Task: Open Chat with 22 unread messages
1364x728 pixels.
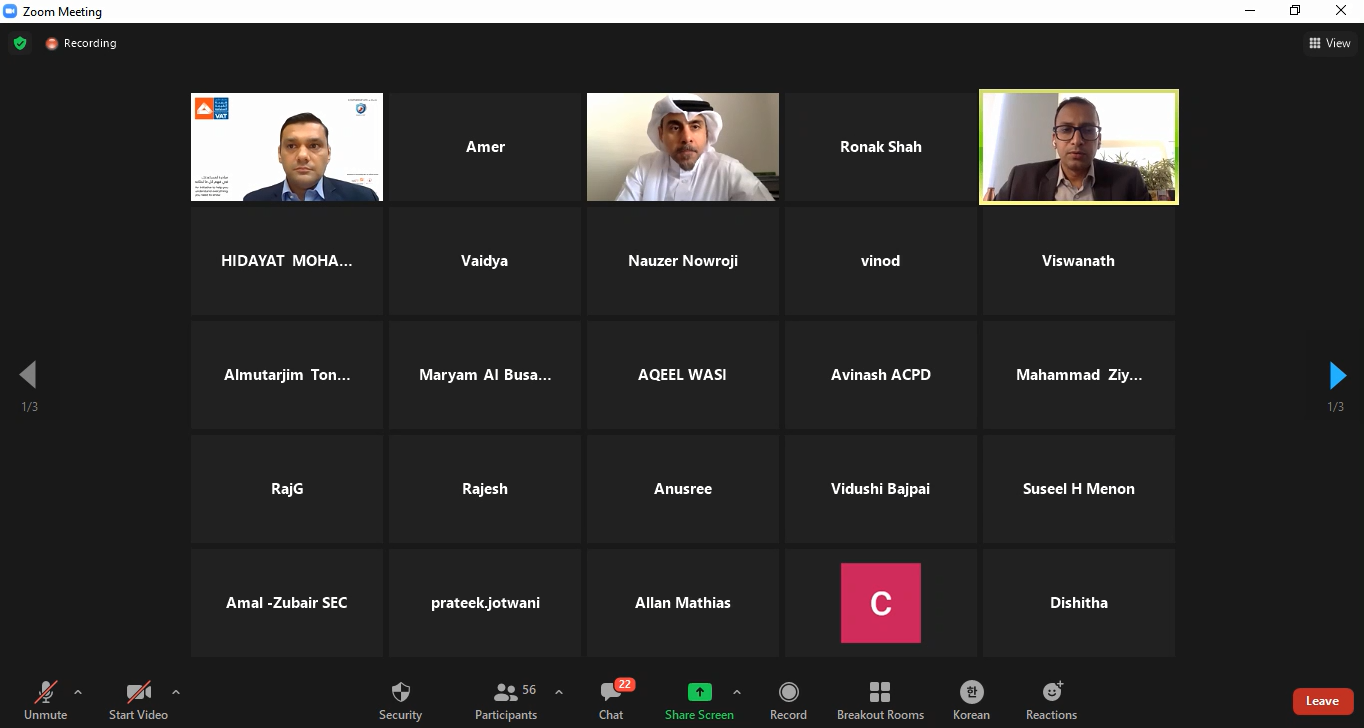Action: click(x=611, y=699)
